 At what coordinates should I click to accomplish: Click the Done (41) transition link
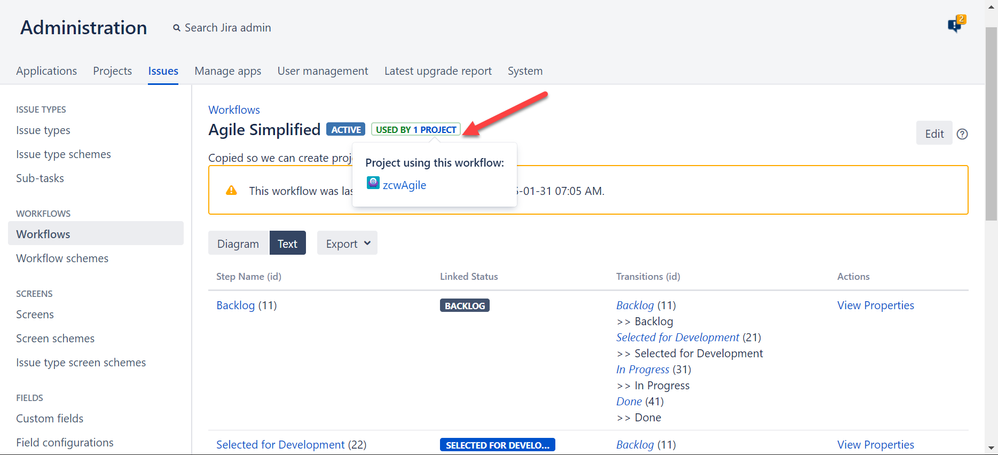(x=629, y=402)
